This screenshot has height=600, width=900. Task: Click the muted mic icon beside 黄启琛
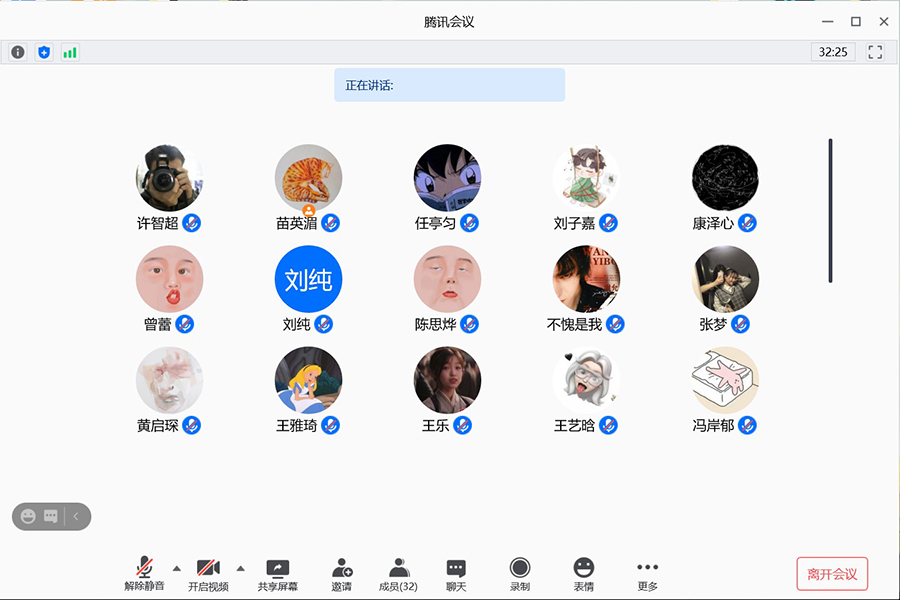click(x=192, y=425)
